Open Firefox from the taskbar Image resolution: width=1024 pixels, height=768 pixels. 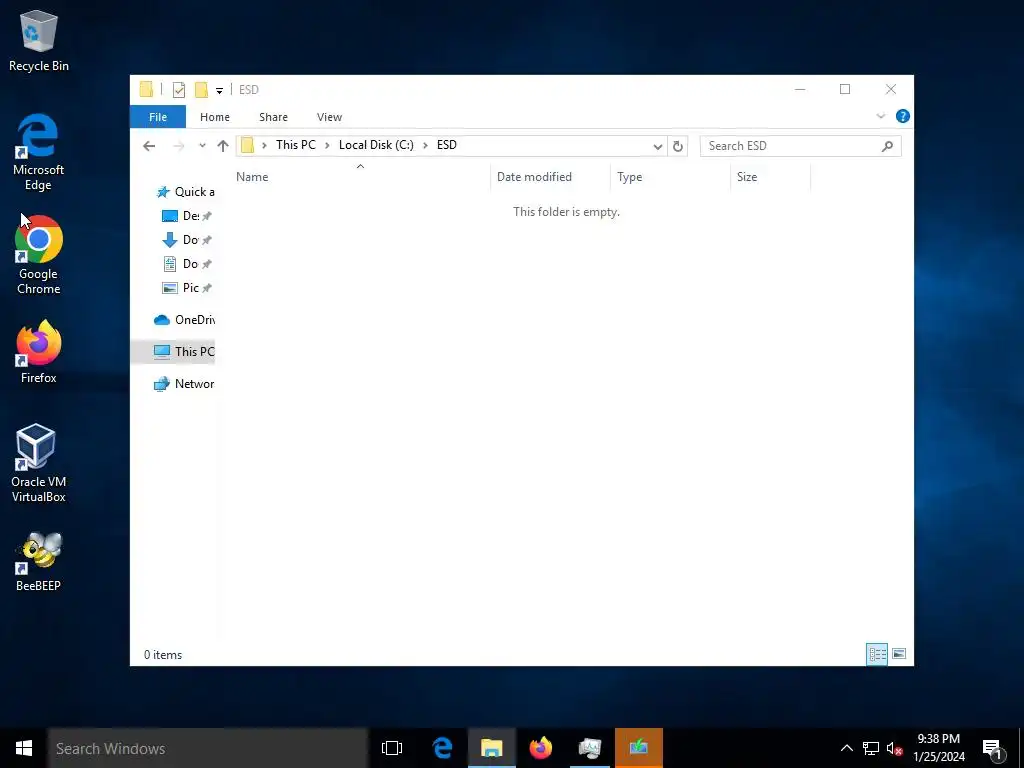541,748
